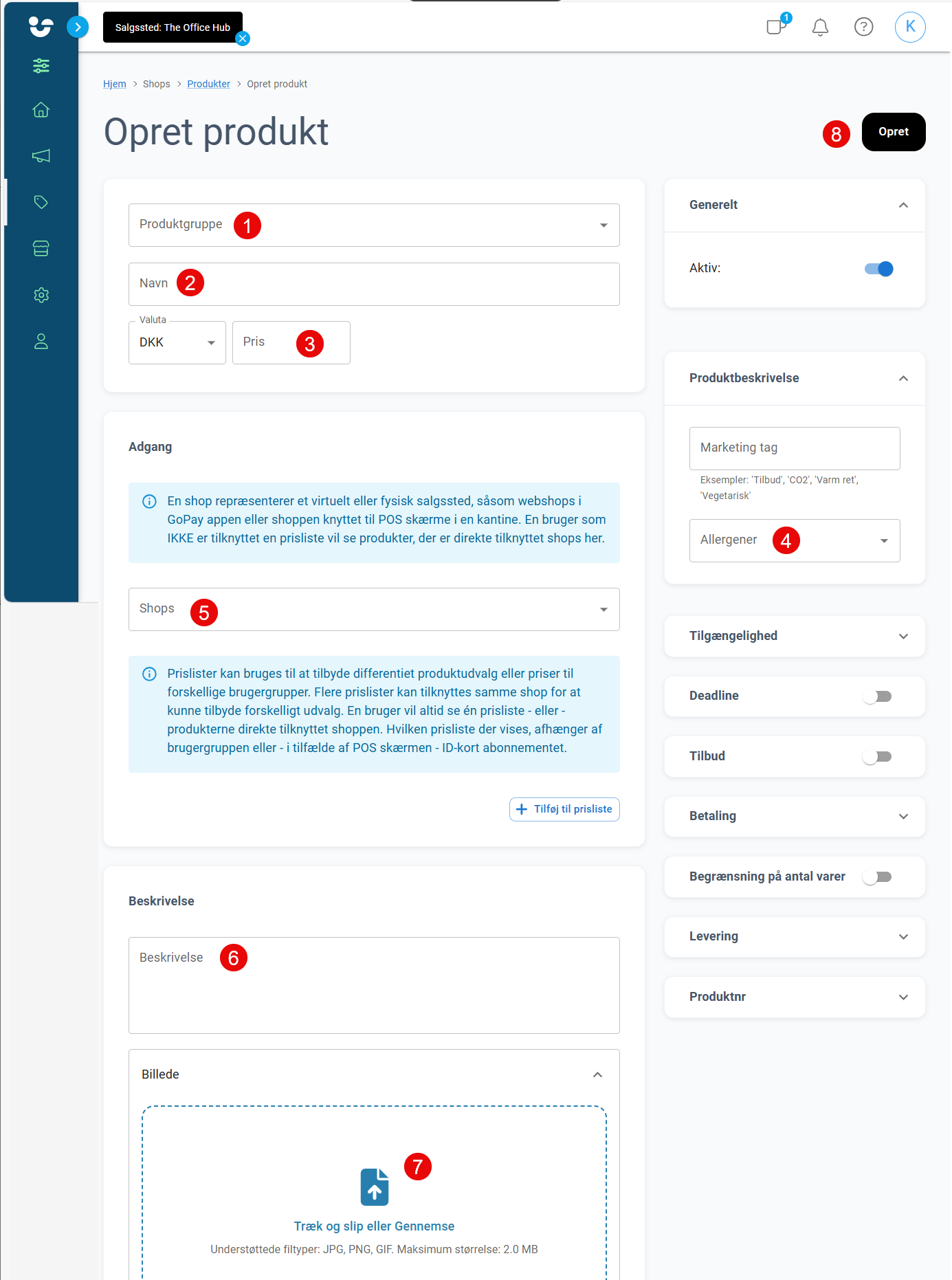The width and height of the screenshot is (952, 1280).
Task: Click the user profile sidebar icon
Action: [41, 341]
